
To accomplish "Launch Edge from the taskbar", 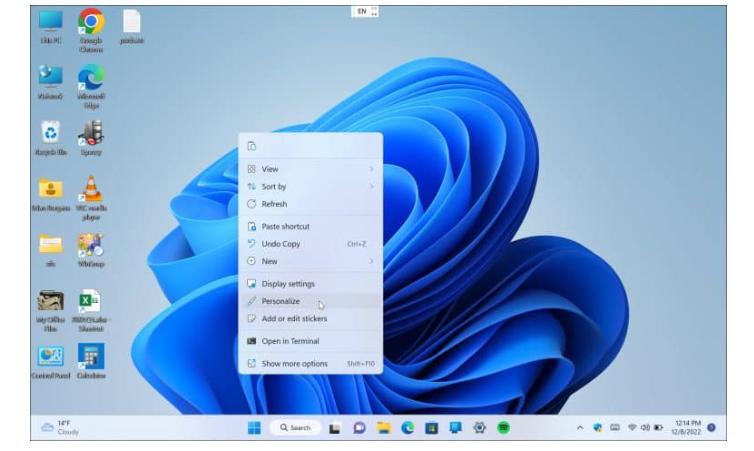I will tap(407, 427).
